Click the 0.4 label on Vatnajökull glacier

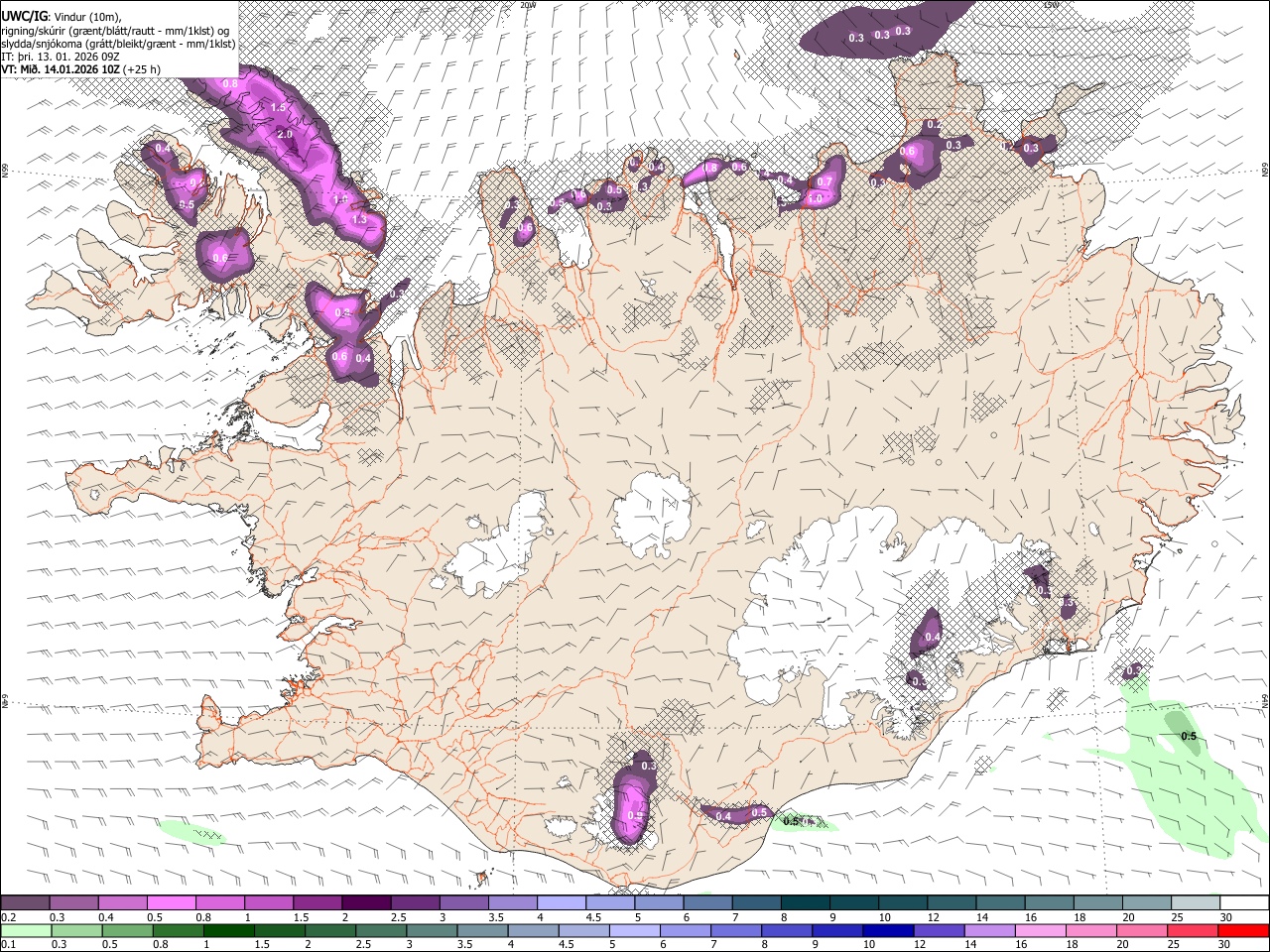[x=932, y=638]
